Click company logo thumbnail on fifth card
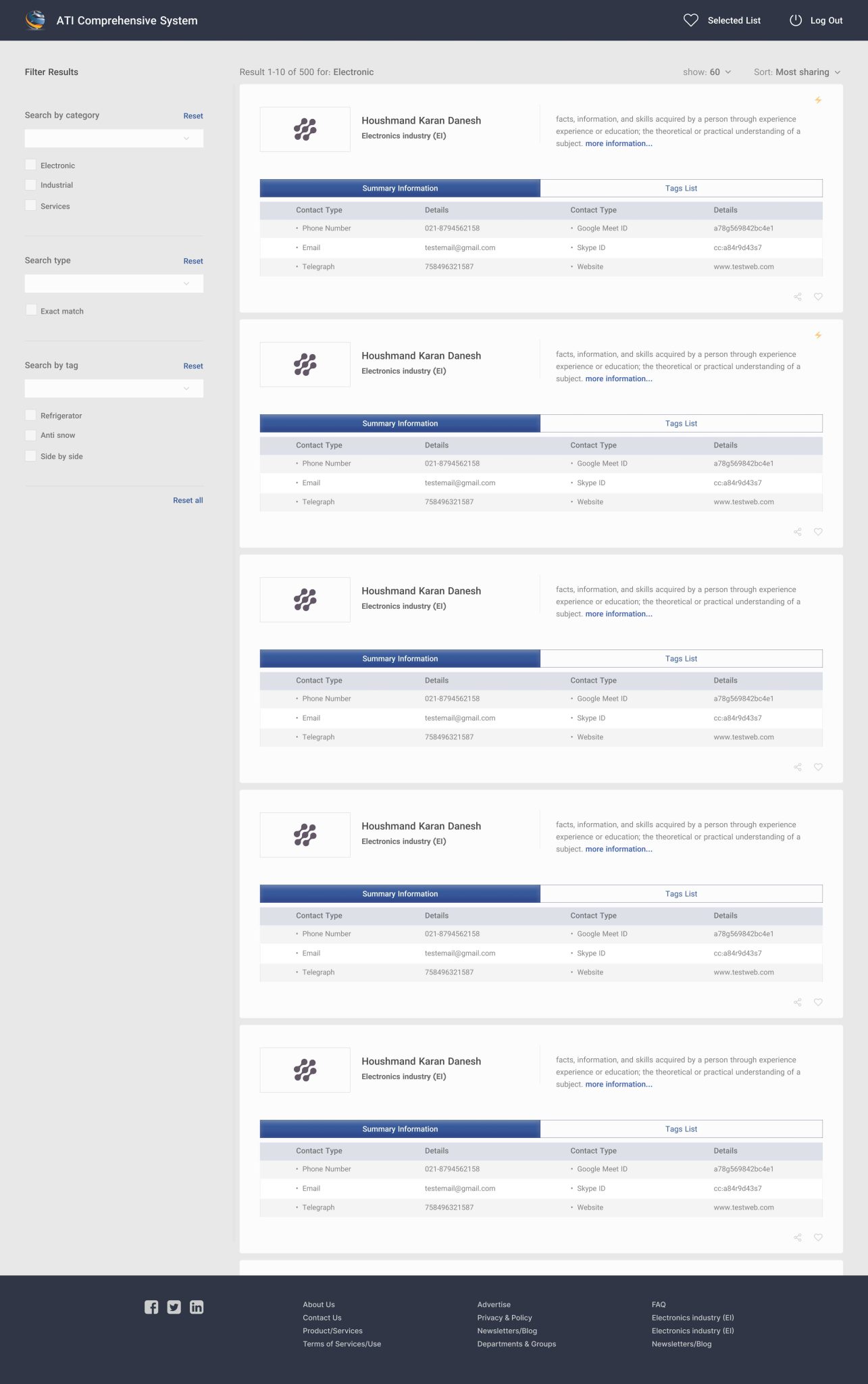The image size is (868, 1384). (305, 1070)
